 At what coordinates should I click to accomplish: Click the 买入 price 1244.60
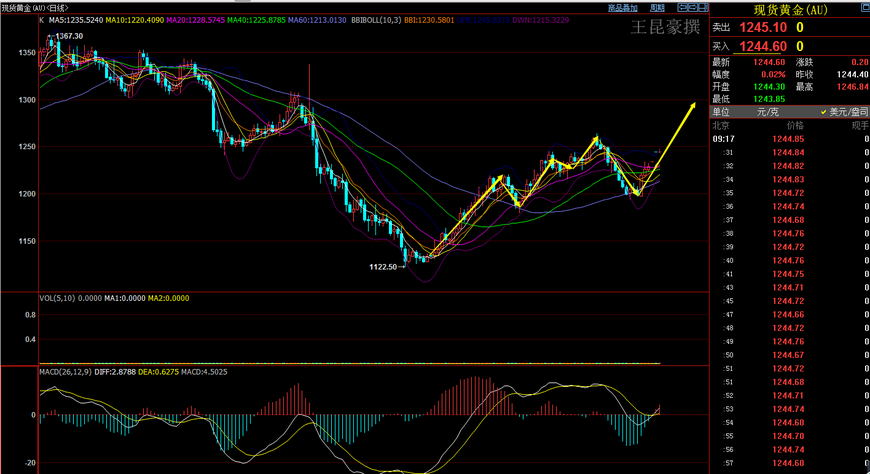coord(763,46)
